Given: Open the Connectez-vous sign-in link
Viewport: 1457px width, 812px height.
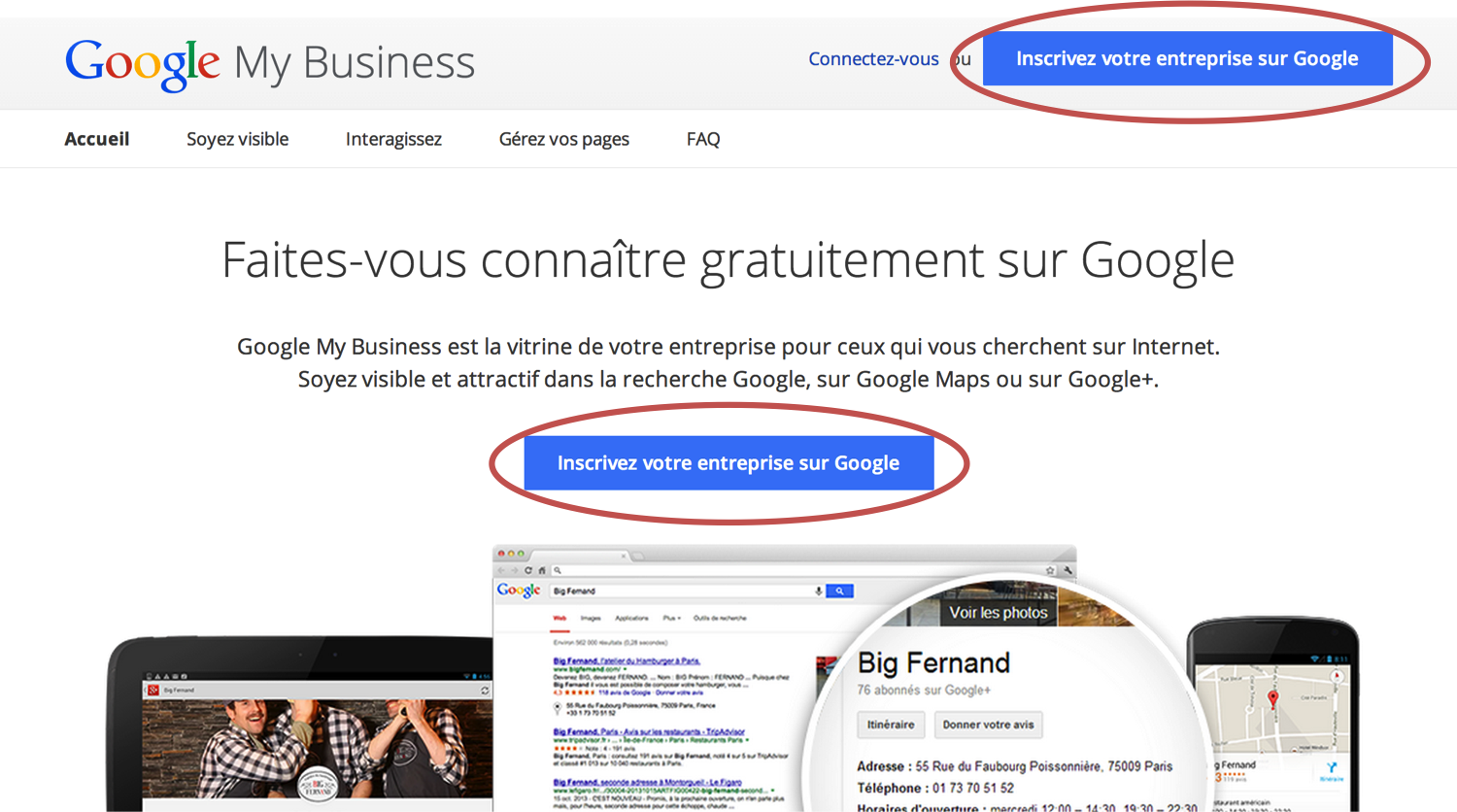Looking at the screenshot, I should point(873,58).
